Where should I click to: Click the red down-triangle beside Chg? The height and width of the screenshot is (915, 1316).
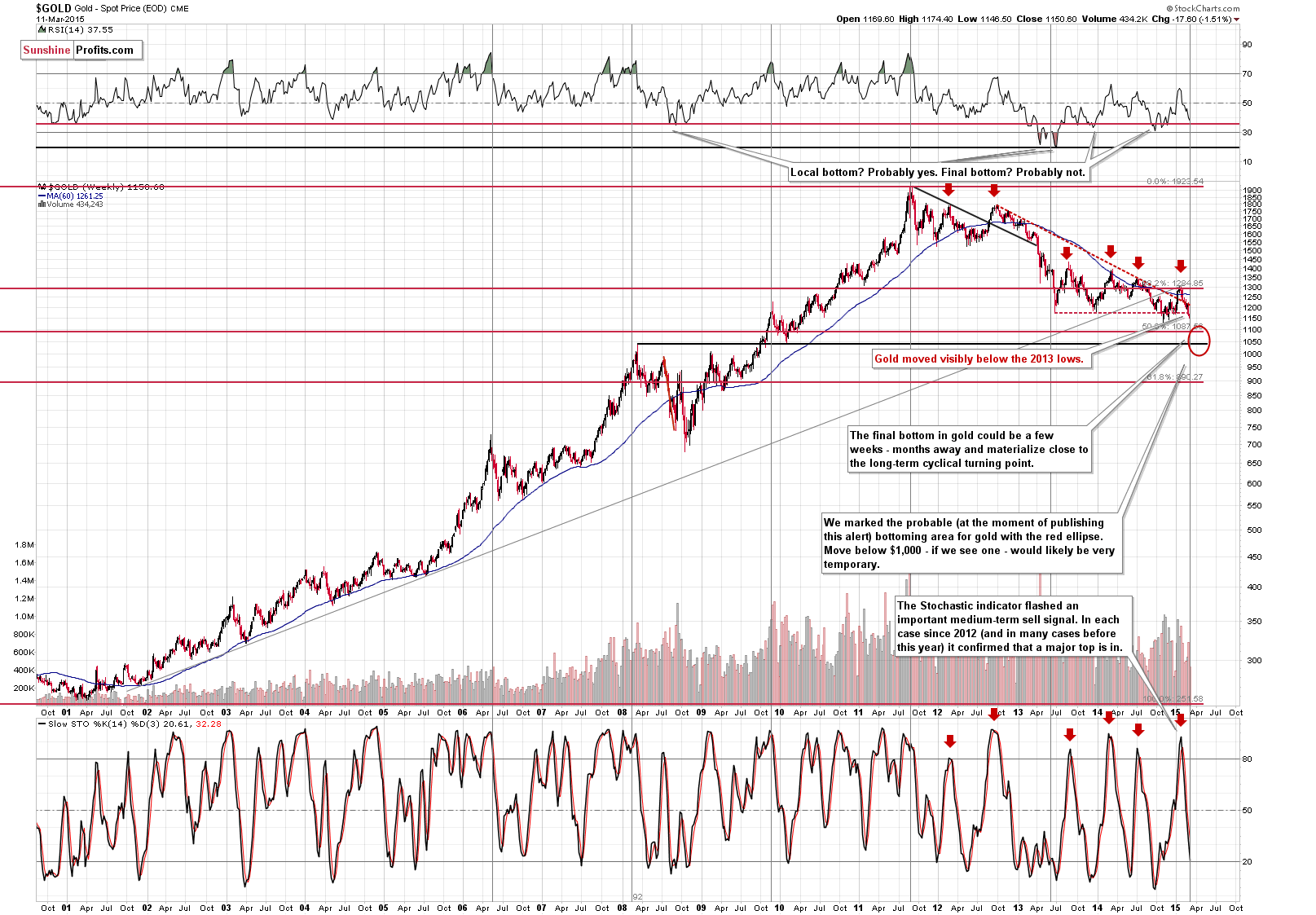coord(1237,20)
